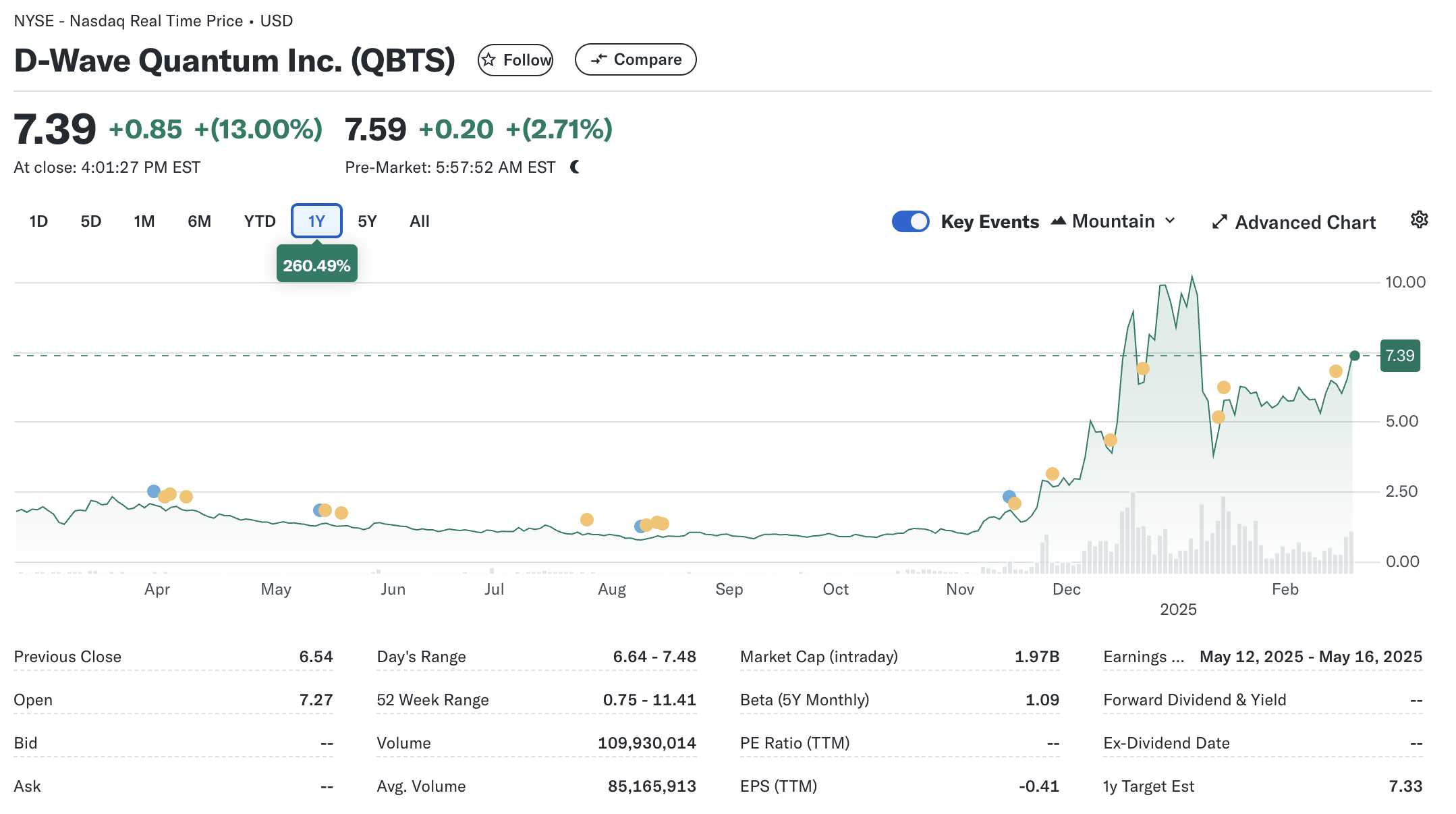1456x814 pixels.
Task: Click the blue key event dot near April
Action: pos(154,491)
